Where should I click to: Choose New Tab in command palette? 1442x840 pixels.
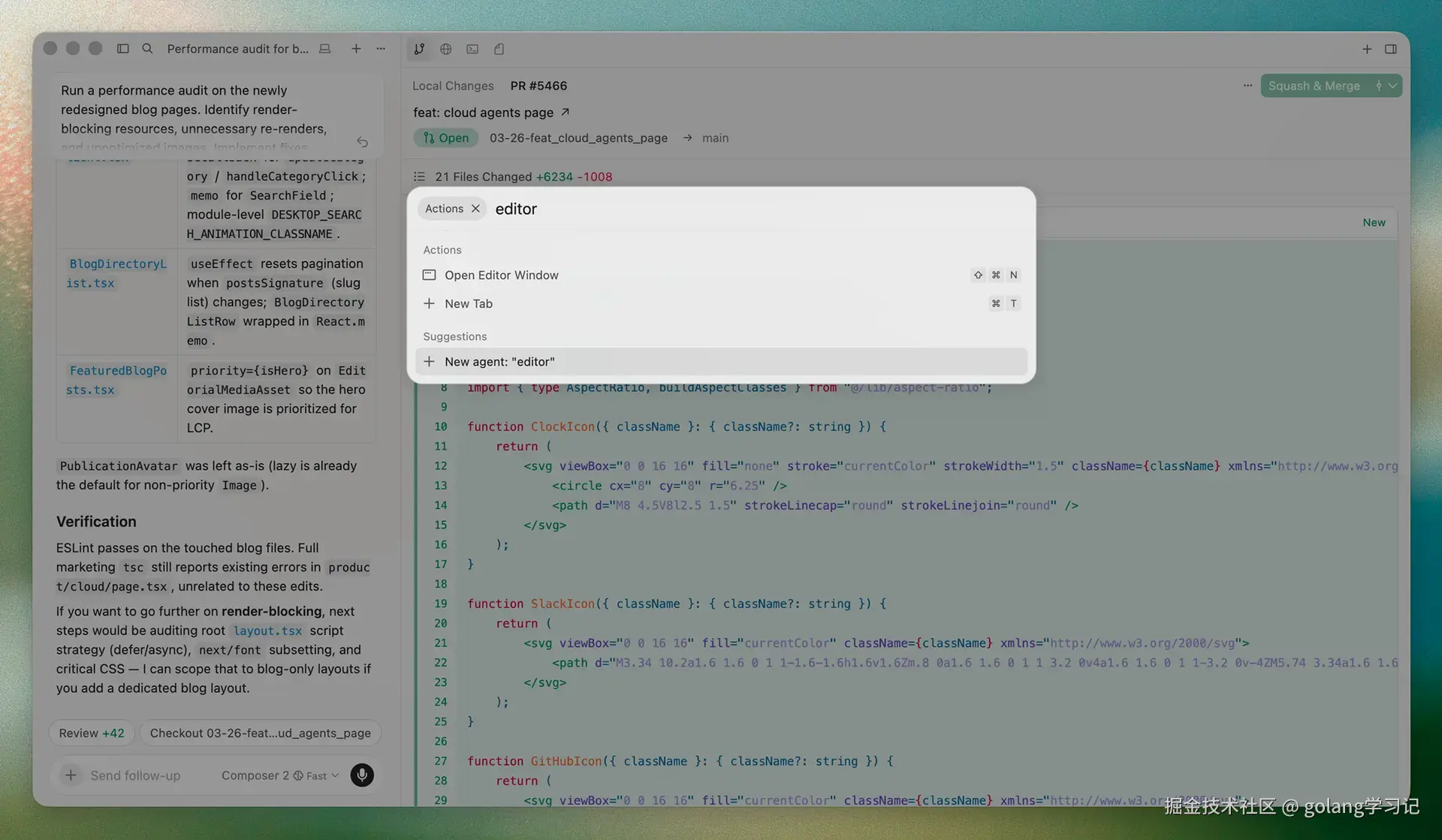coord(469,303)
